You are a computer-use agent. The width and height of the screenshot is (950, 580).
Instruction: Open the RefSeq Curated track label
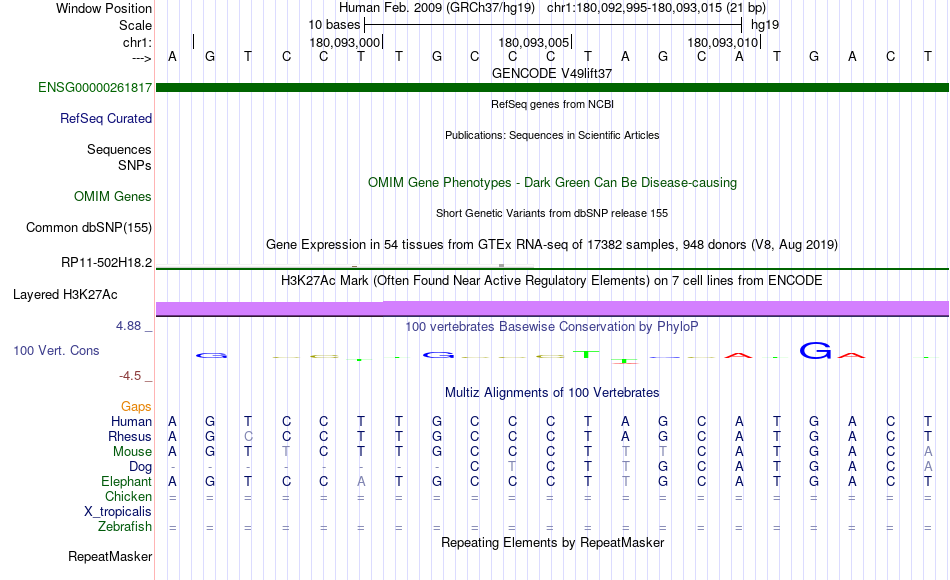pos(106,118)
